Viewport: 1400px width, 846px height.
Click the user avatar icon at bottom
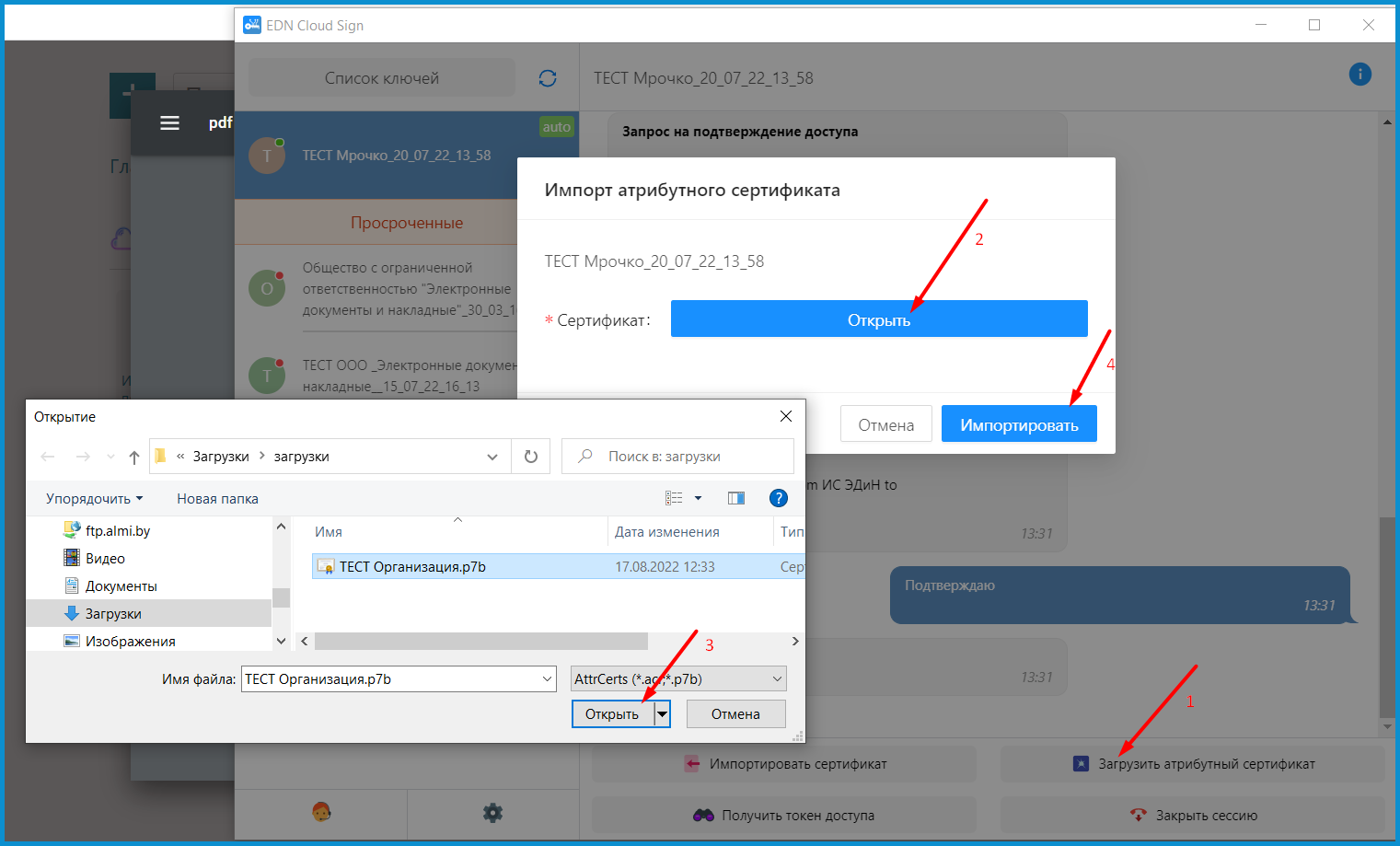point(321,812)
